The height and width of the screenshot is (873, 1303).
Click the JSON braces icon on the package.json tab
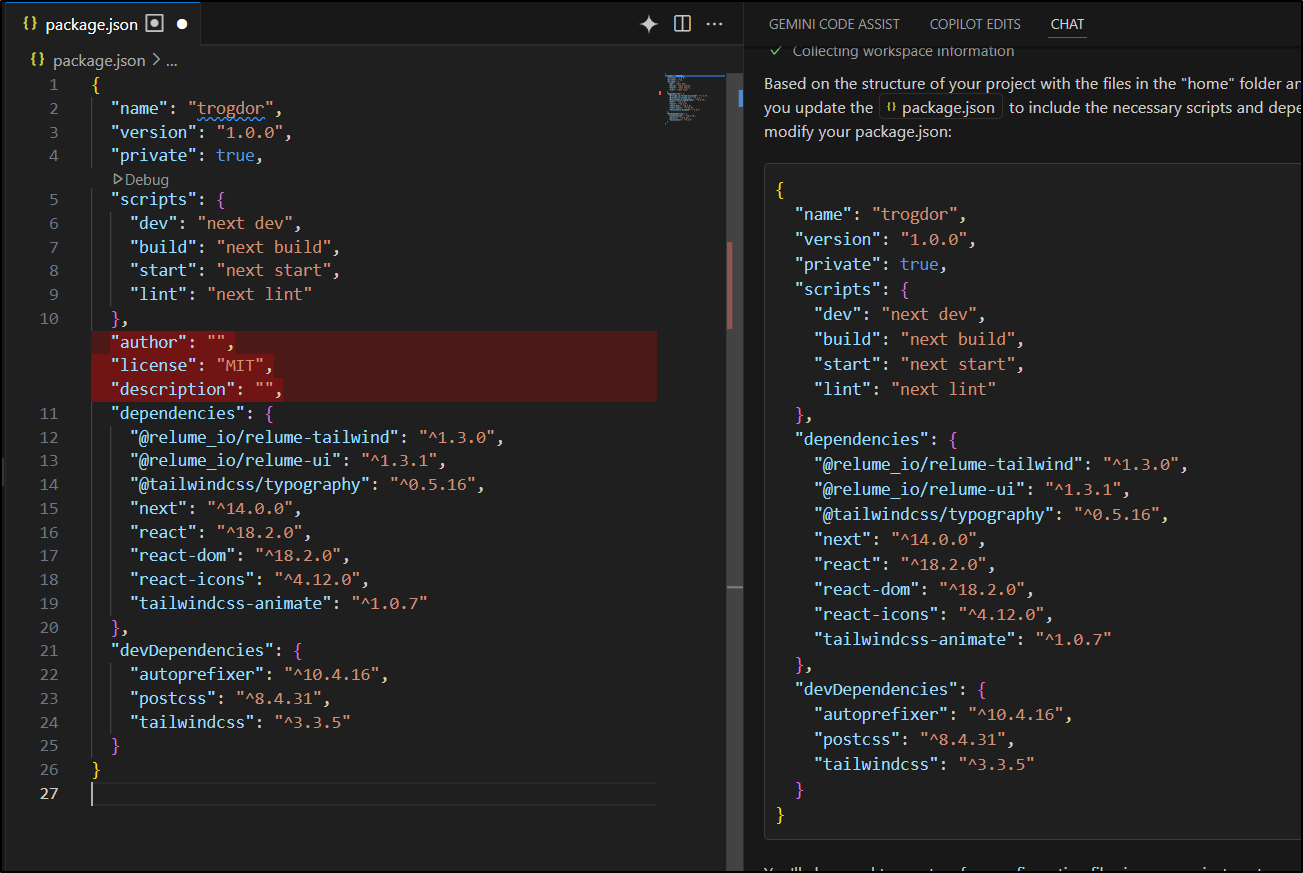pos(30,24)
